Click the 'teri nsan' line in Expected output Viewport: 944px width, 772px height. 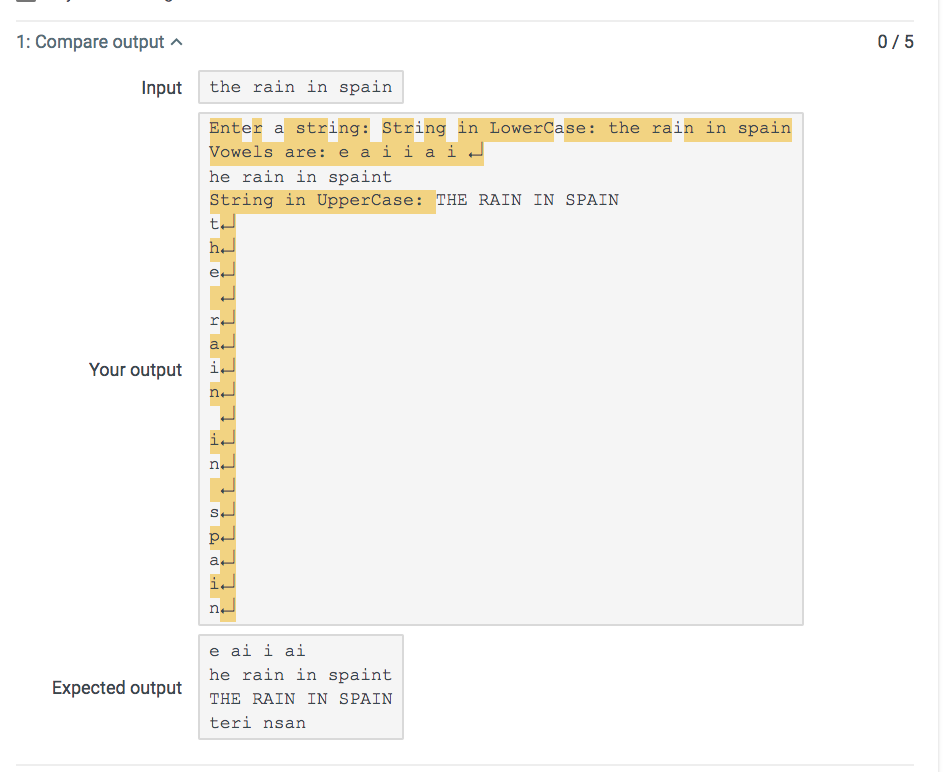coord(257,723)
